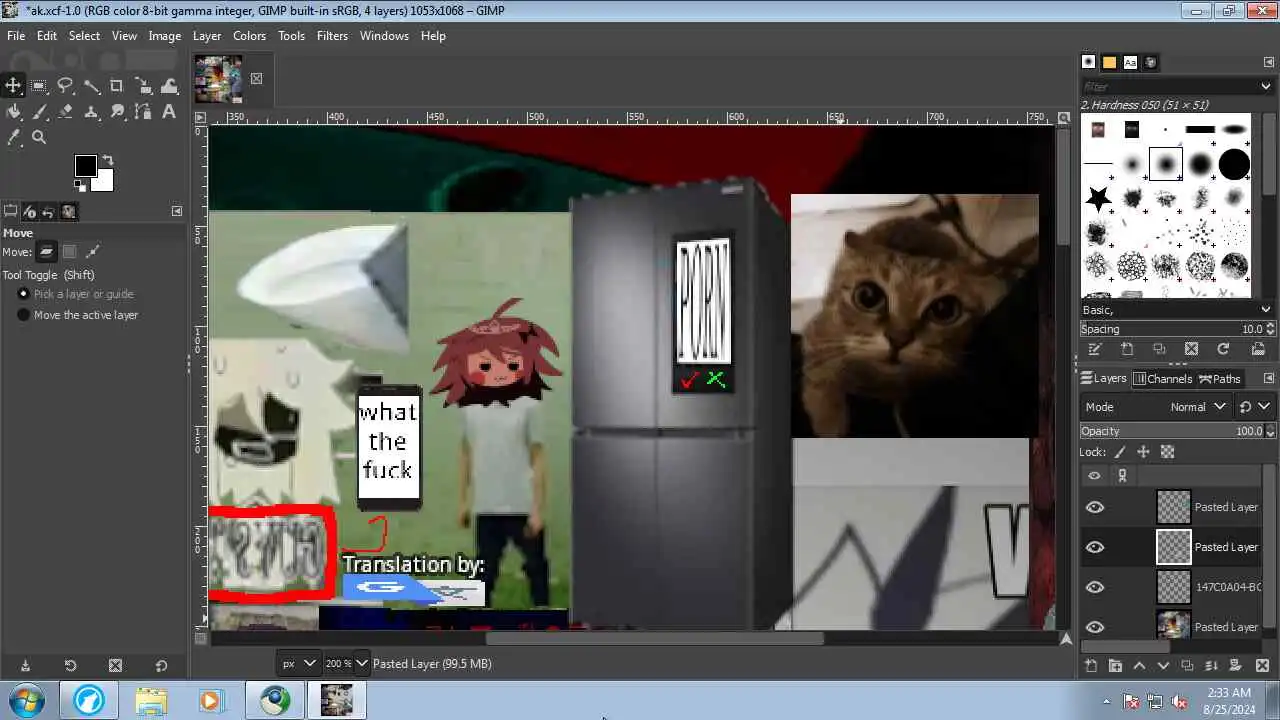
Task: Open the zoom percentage 200% dropdown
Action: (361, 663)
